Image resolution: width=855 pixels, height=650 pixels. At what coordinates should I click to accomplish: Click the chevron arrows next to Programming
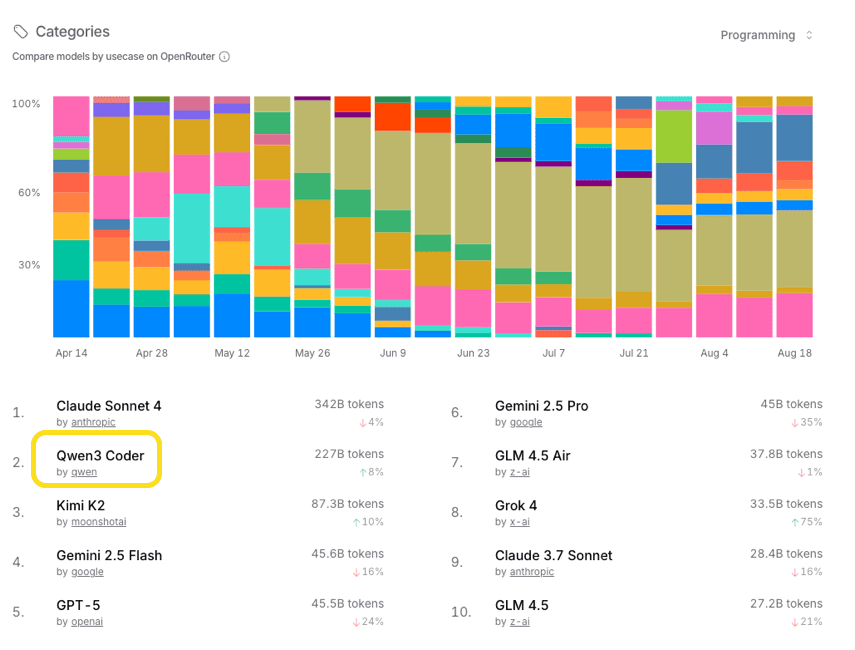coord(809,35)
